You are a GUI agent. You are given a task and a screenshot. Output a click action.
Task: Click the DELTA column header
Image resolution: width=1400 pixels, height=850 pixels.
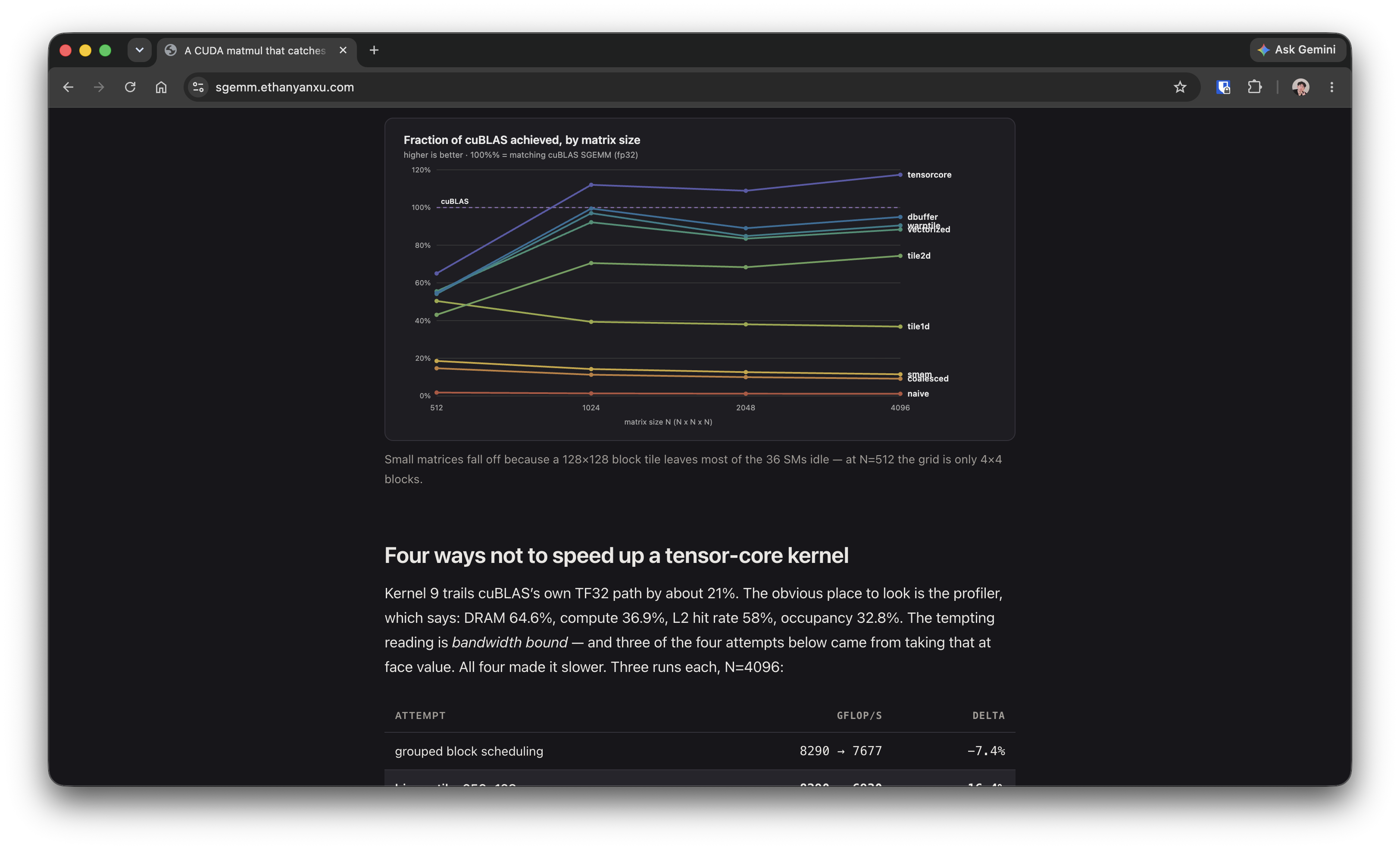[x=989, y=716]
